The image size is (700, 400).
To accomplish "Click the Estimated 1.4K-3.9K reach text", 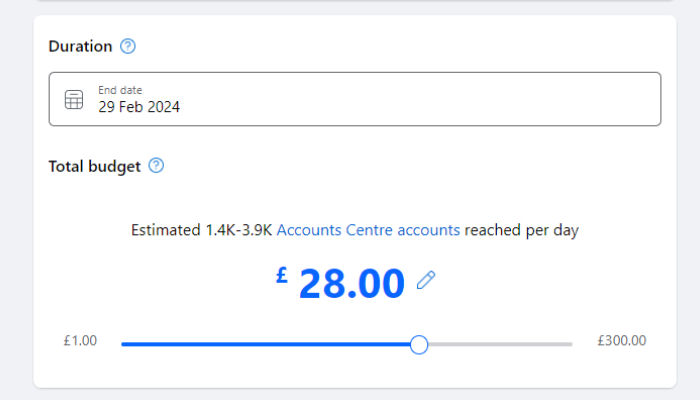I will [202, 230].
